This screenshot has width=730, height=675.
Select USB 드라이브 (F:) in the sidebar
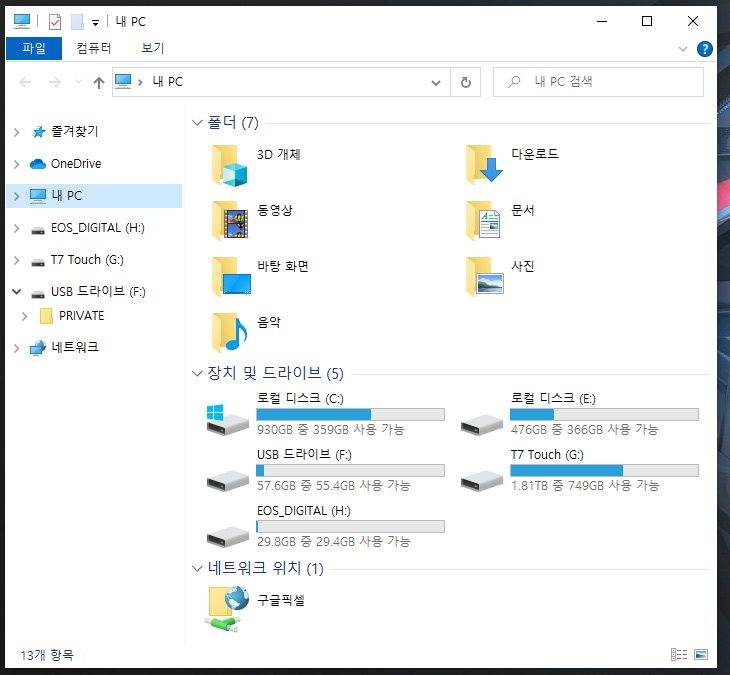pyautogui.click(x=98, y=291)
